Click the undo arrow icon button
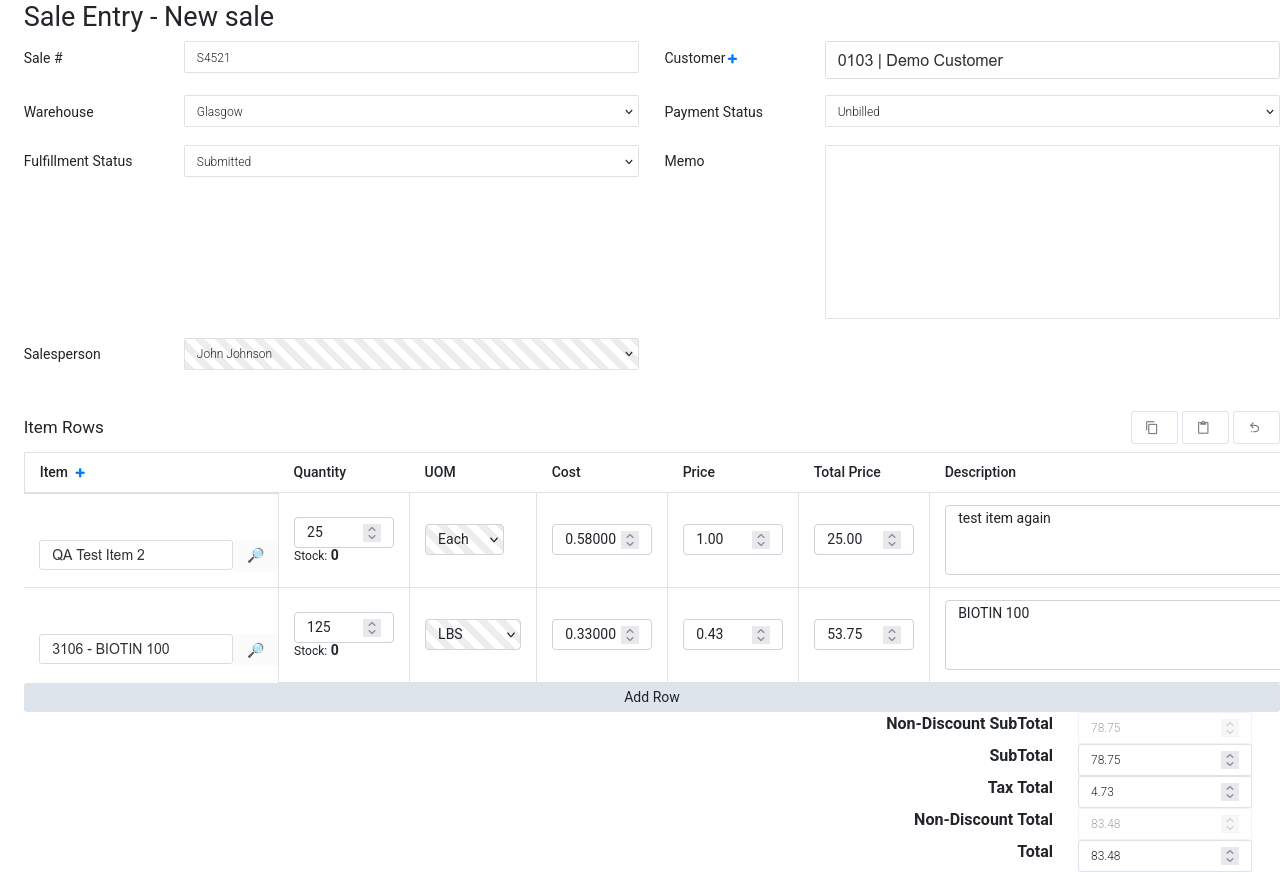 1256,427
